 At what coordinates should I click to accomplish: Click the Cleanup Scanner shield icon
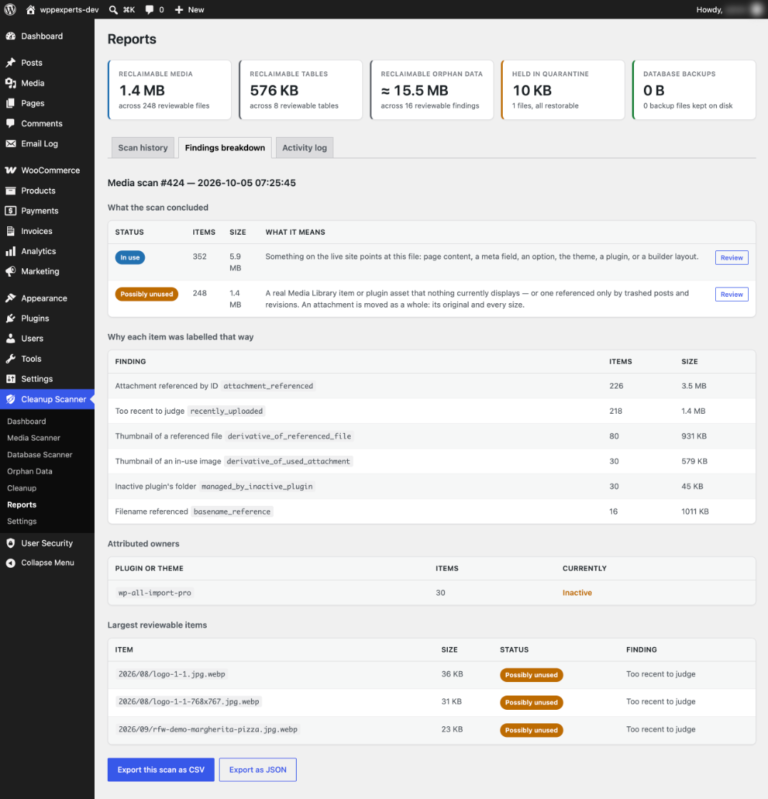pos(11,399)
